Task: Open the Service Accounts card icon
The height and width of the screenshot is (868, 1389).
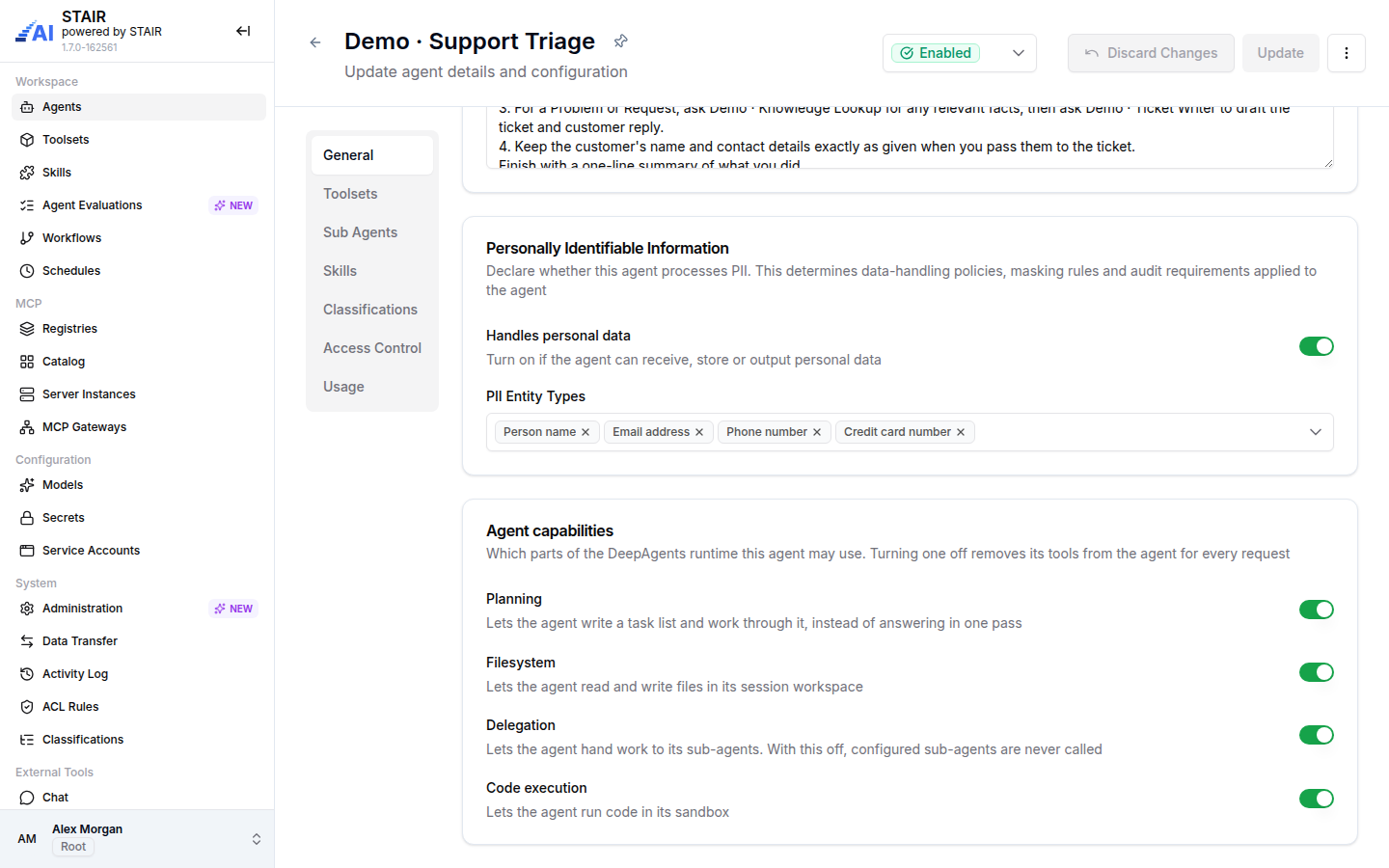Action: pyautogui.click(x=27, y=551)
